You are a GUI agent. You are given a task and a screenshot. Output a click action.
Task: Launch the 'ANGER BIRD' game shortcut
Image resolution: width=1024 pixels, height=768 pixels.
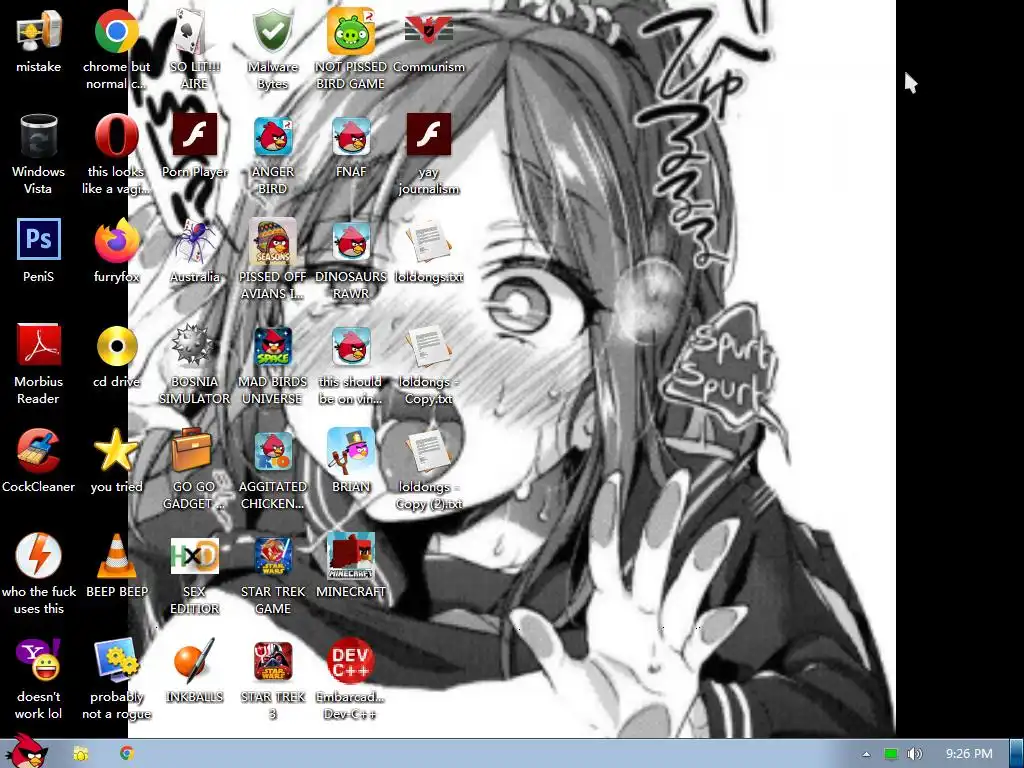click(x=272, y=136)
